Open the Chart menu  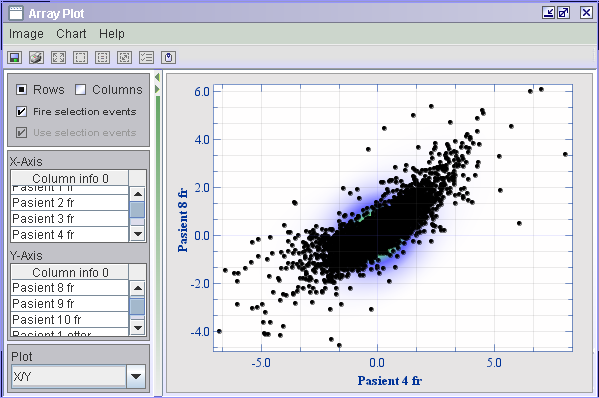coord(71,34)
